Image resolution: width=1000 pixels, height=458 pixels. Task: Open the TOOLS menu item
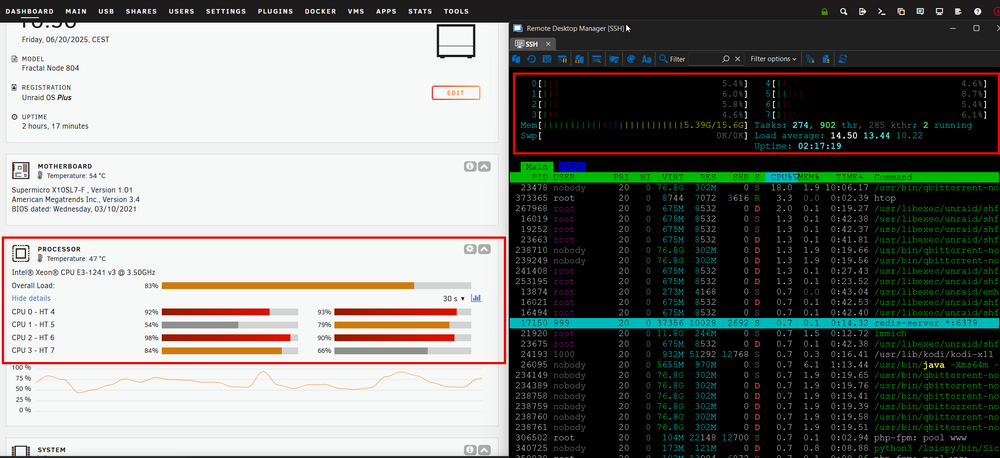tap(456, 11)
